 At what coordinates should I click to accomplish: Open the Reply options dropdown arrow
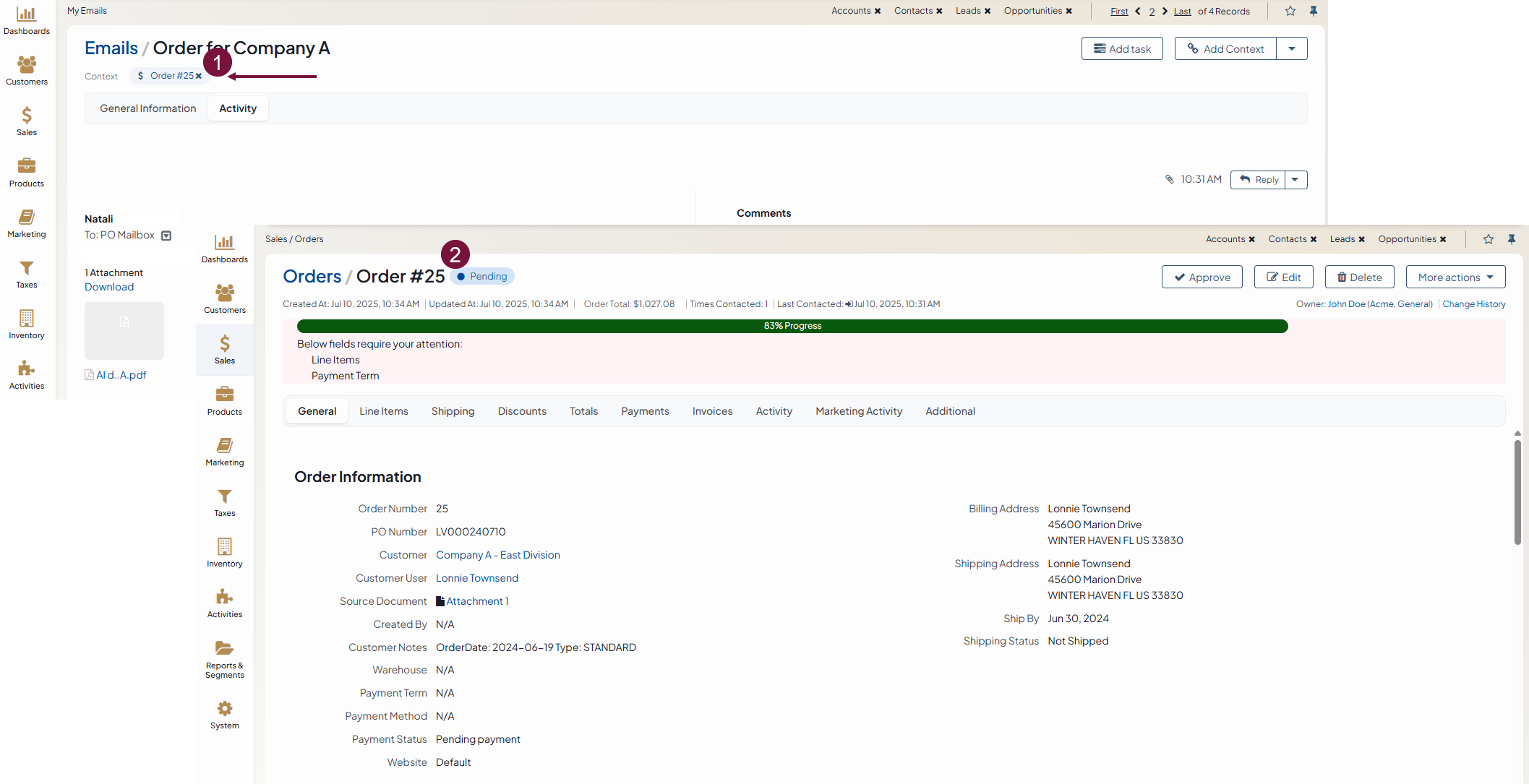(x=1295, y=179)
